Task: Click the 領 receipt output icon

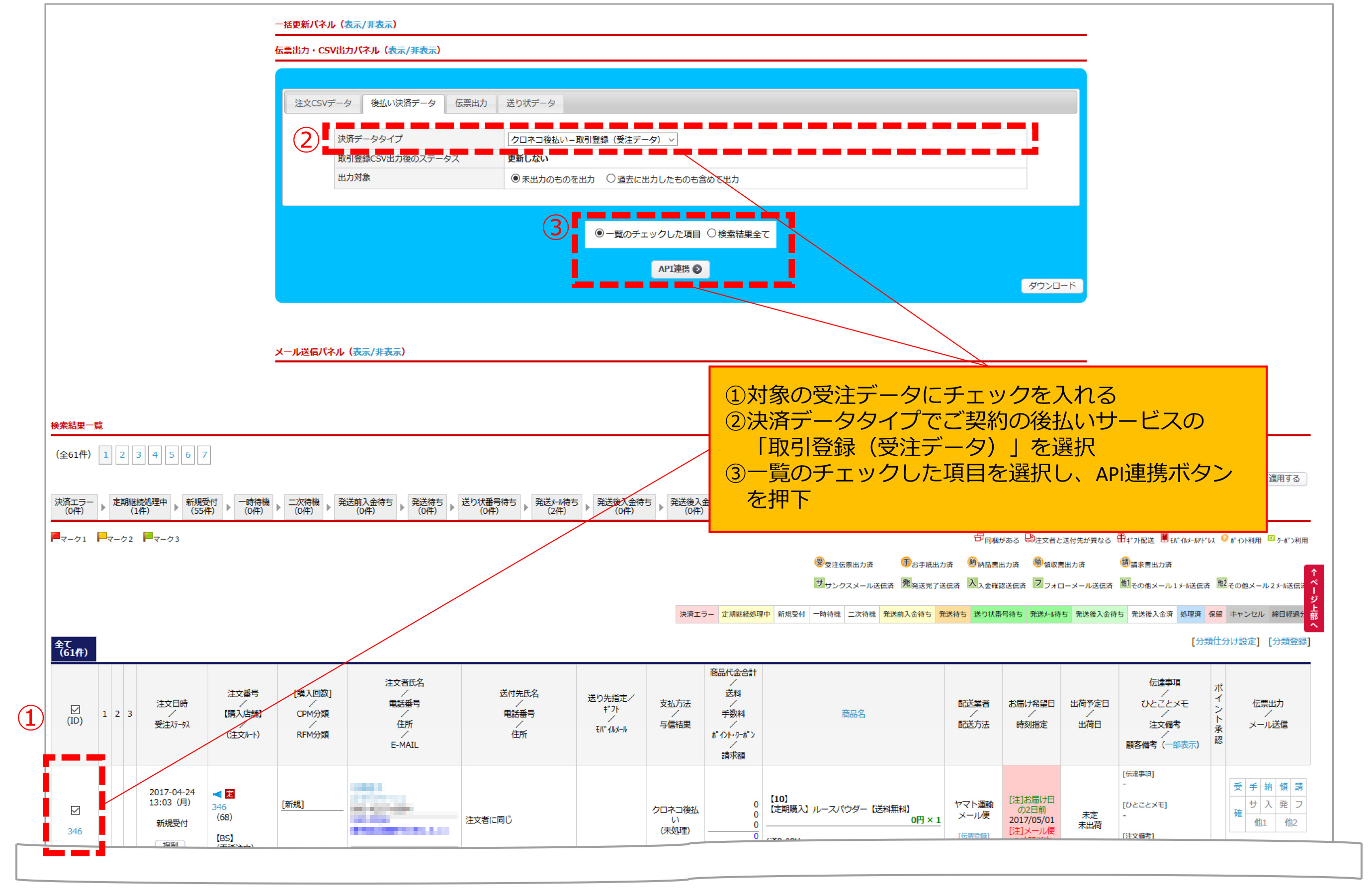Action: 1284,787
